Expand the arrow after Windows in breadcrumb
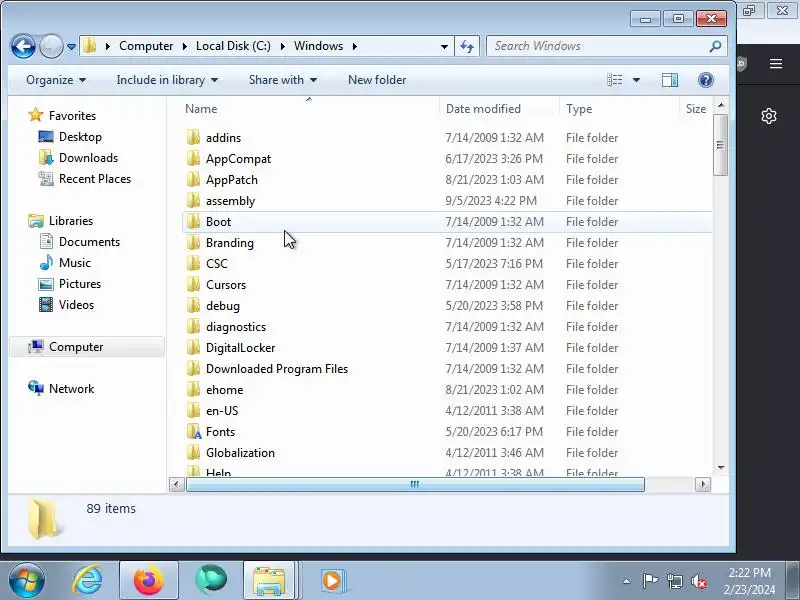 tap(355, 46)
